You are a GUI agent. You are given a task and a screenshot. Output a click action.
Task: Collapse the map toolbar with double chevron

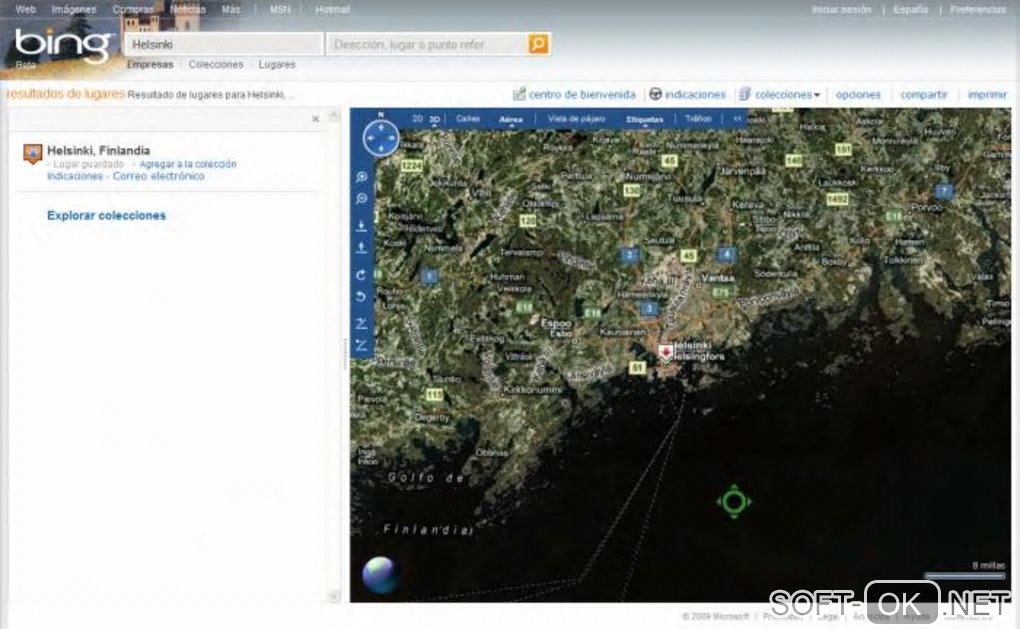click(x=737, y=118)
